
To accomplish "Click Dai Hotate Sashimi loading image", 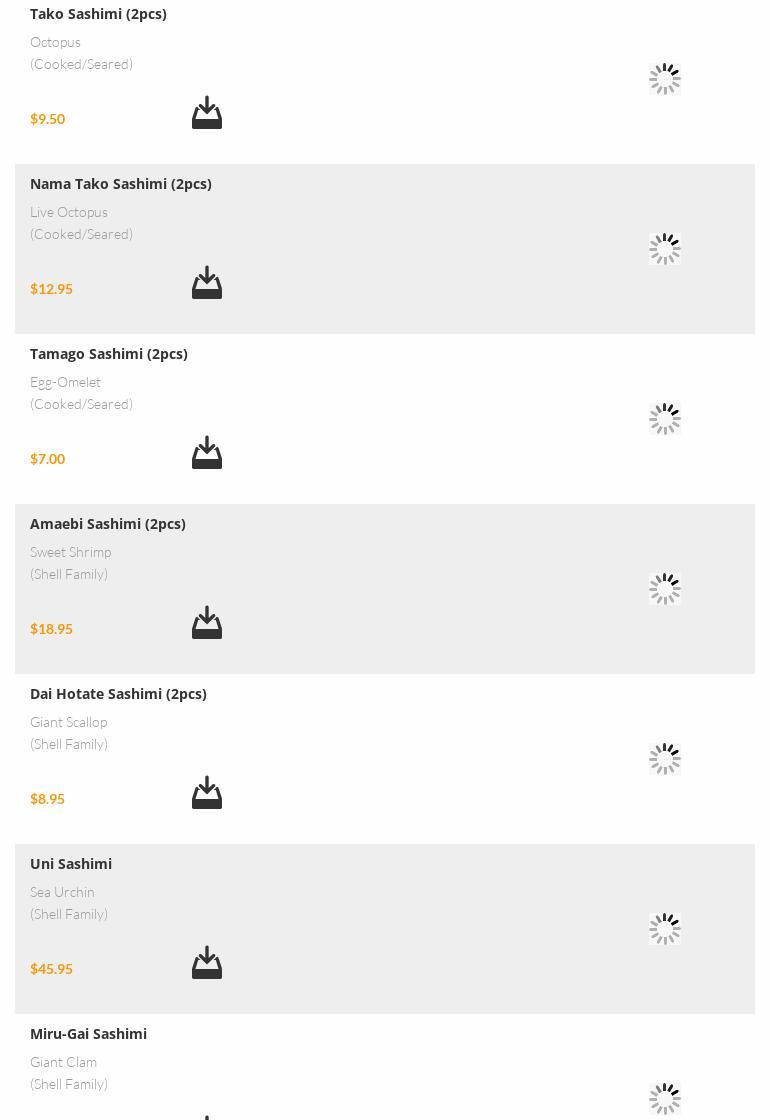I will [664, 759].
